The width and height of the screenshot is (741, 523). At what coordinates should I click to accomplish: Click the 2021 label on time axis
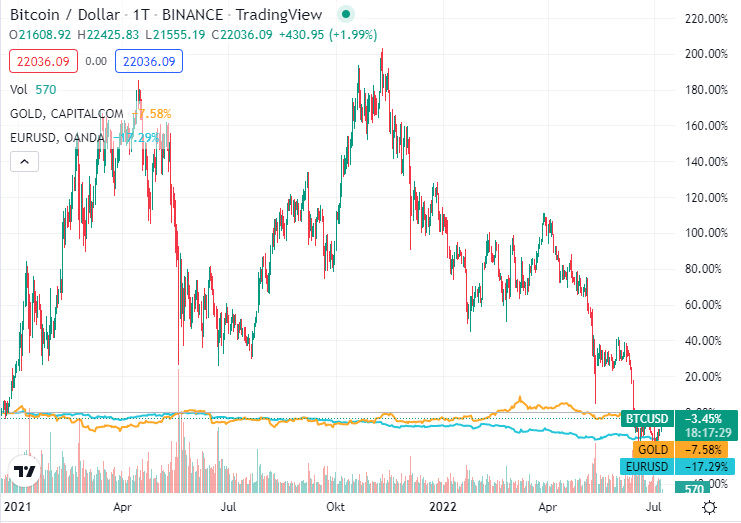pyautogui.click(x=17, y=507)
